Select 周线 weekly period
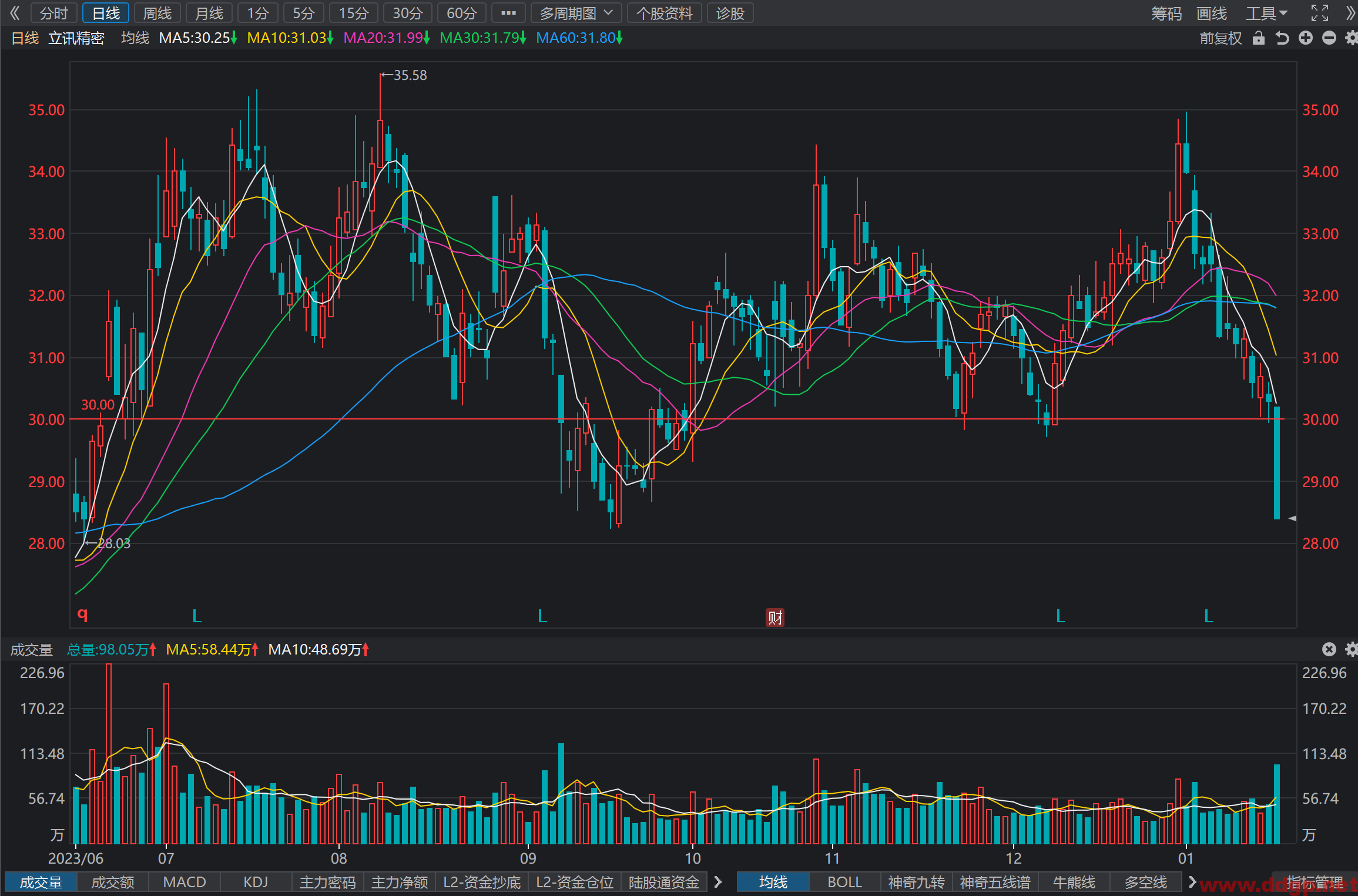This screenshot has width=1358, height=896. [157, 13]
